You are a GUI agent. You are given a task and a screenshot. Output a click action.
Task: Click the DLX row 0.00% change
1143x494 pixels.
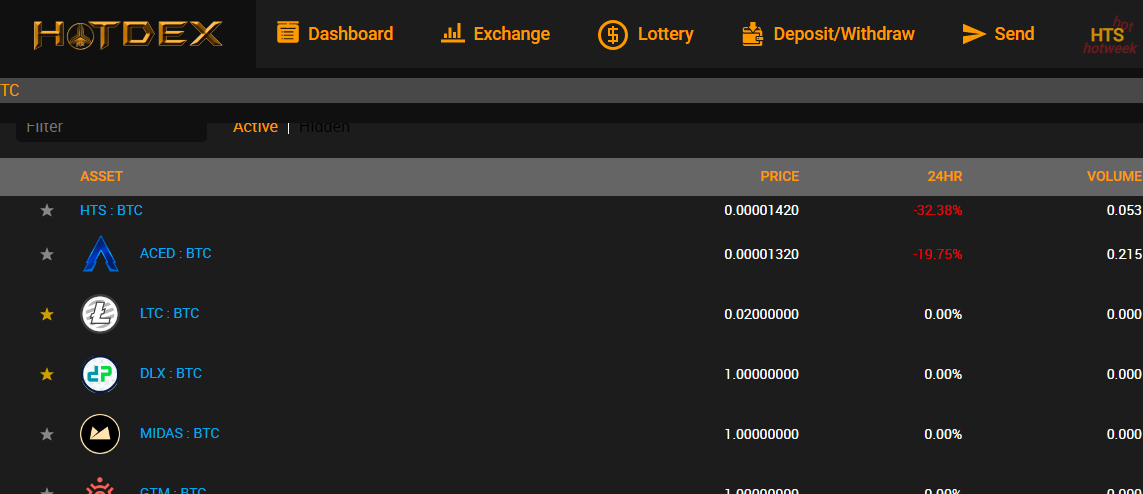pos(943,374)
